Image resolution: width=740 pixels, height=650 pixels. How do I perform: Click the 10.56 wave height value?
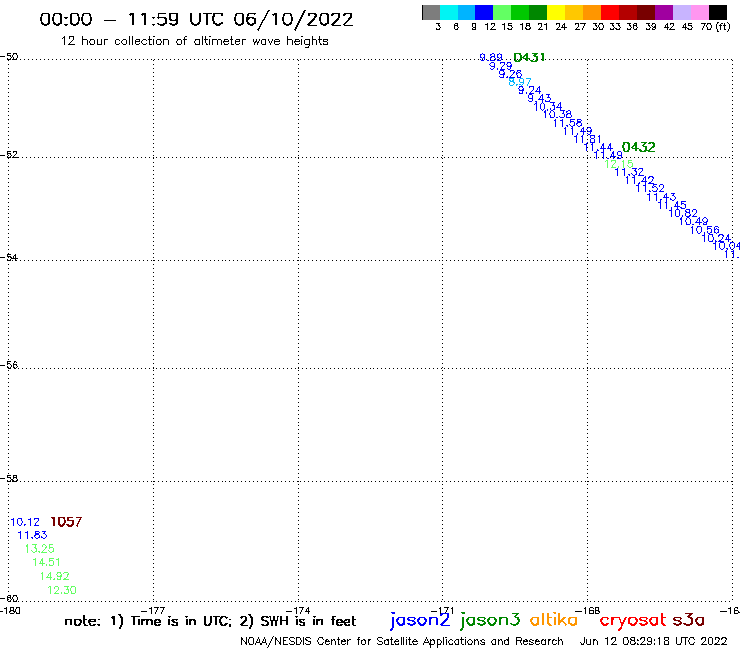705,230
